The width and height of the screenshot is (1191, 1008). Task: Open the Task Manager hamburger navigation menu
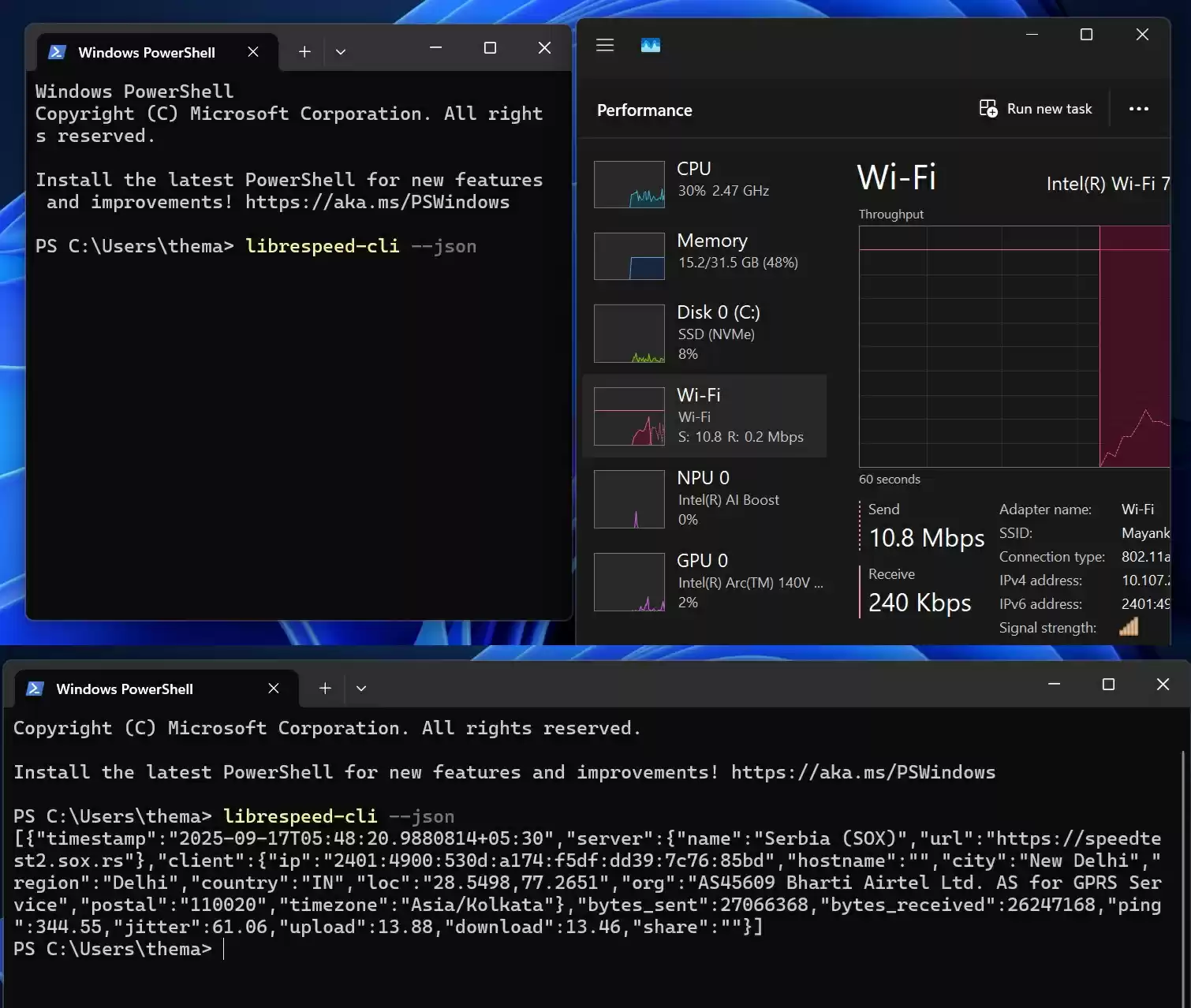[605, 45]
